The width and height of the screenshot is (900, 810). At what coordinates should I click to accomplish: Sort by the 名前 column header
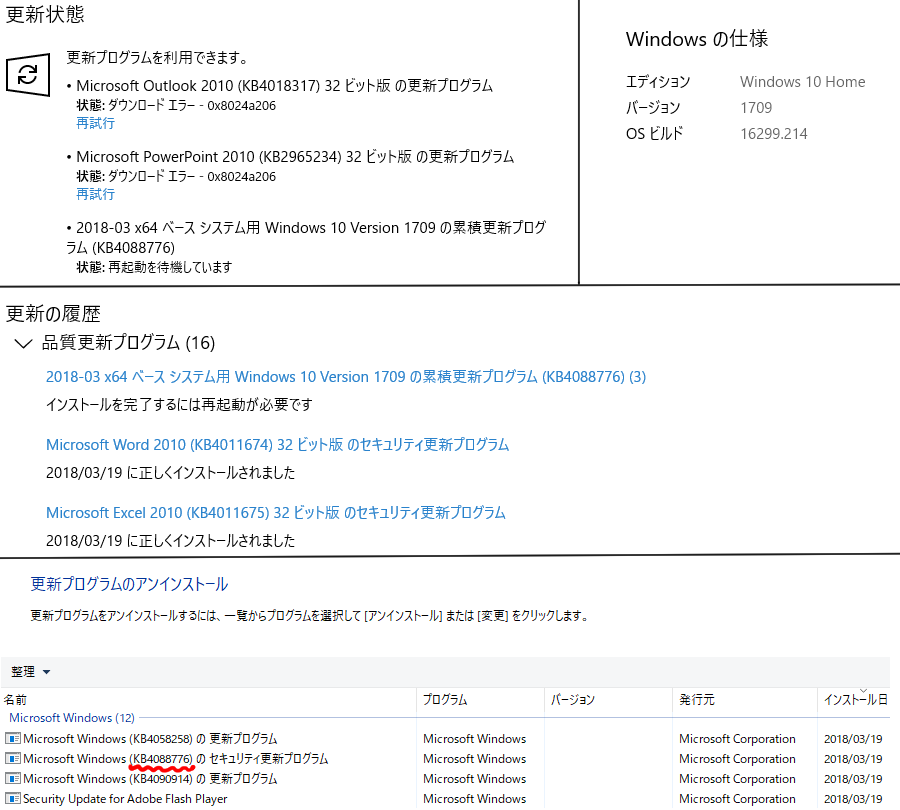(x=15, y=700)
